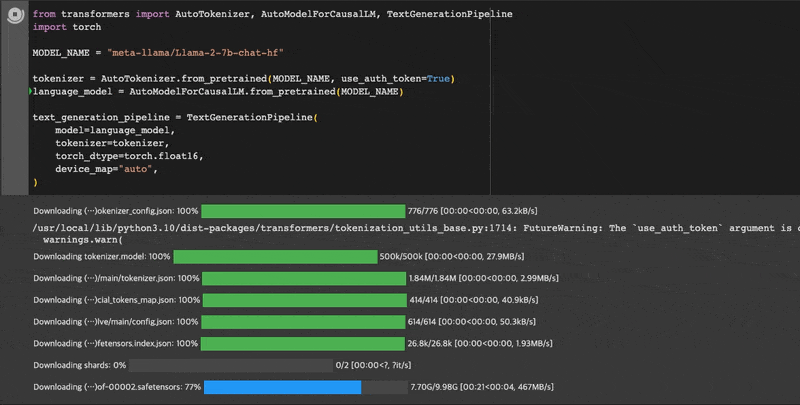Click the TextGenerationPipeline( assignment line
This screenshot has height=405, width=800.
pyautogui.click(x=175, y=117)
